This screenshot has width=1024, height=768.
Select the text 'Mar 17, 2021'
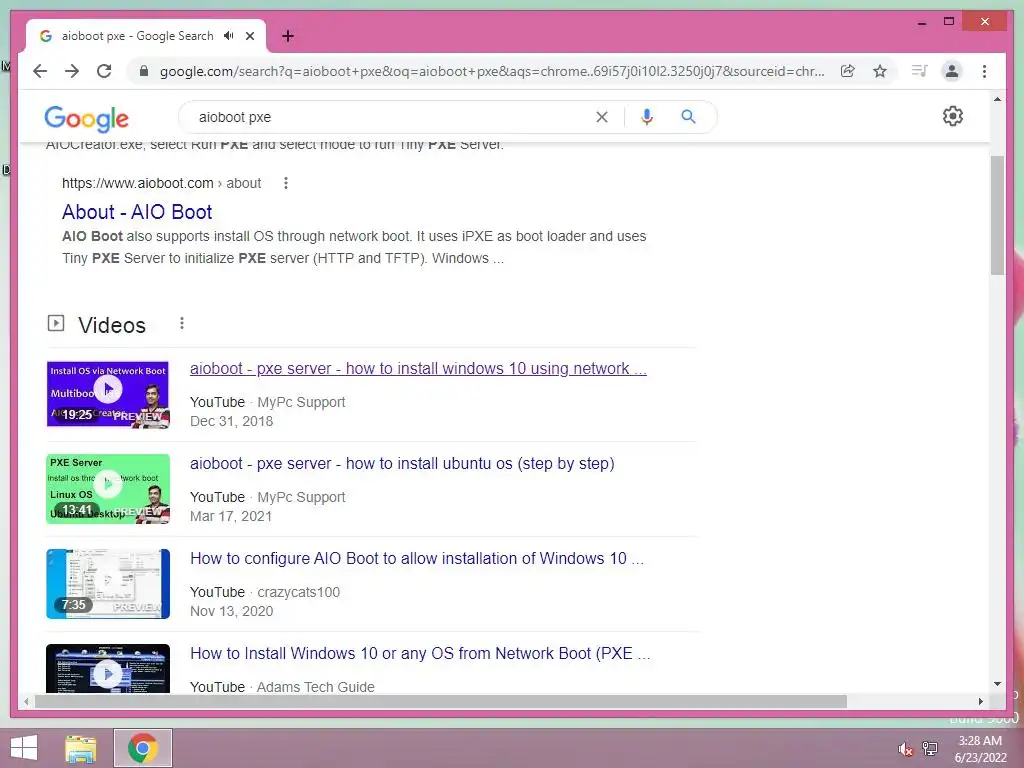pyautogui.click(x=231, y=516)
